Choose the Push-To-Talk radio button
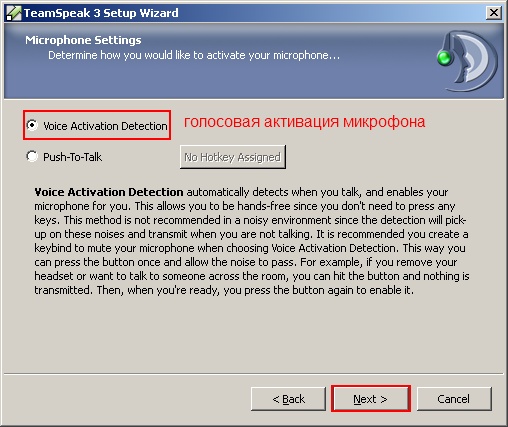The height and width of the screenshot is (427, 508). pyautogui.click(x=32, y=156)
